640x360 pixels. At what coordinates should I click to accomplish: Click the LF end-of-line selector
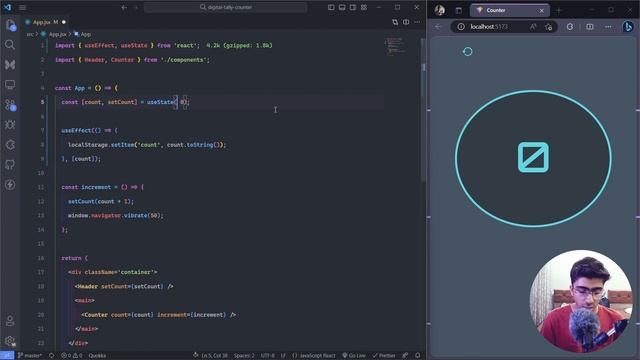283,356
